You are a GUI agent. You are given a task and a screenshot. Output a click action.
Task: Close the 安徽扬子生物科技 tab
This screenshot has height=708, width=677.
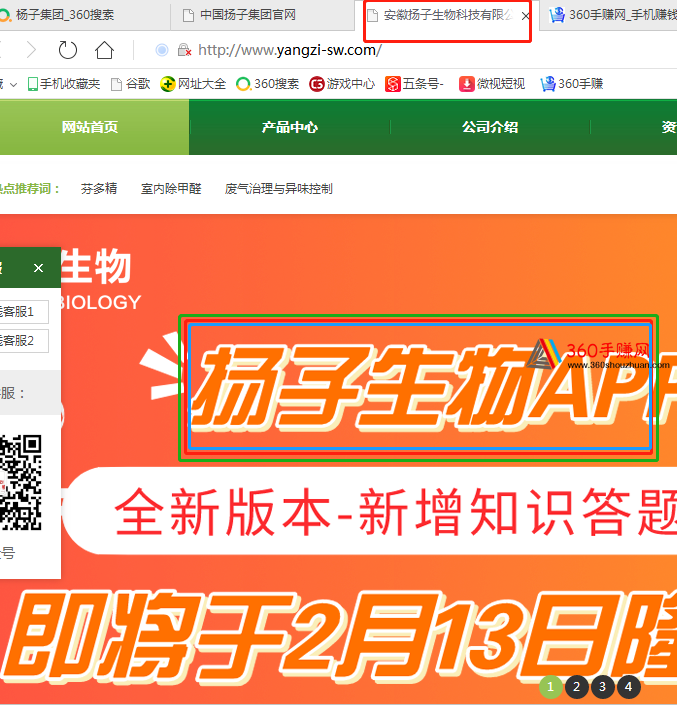tap(525, 16)
